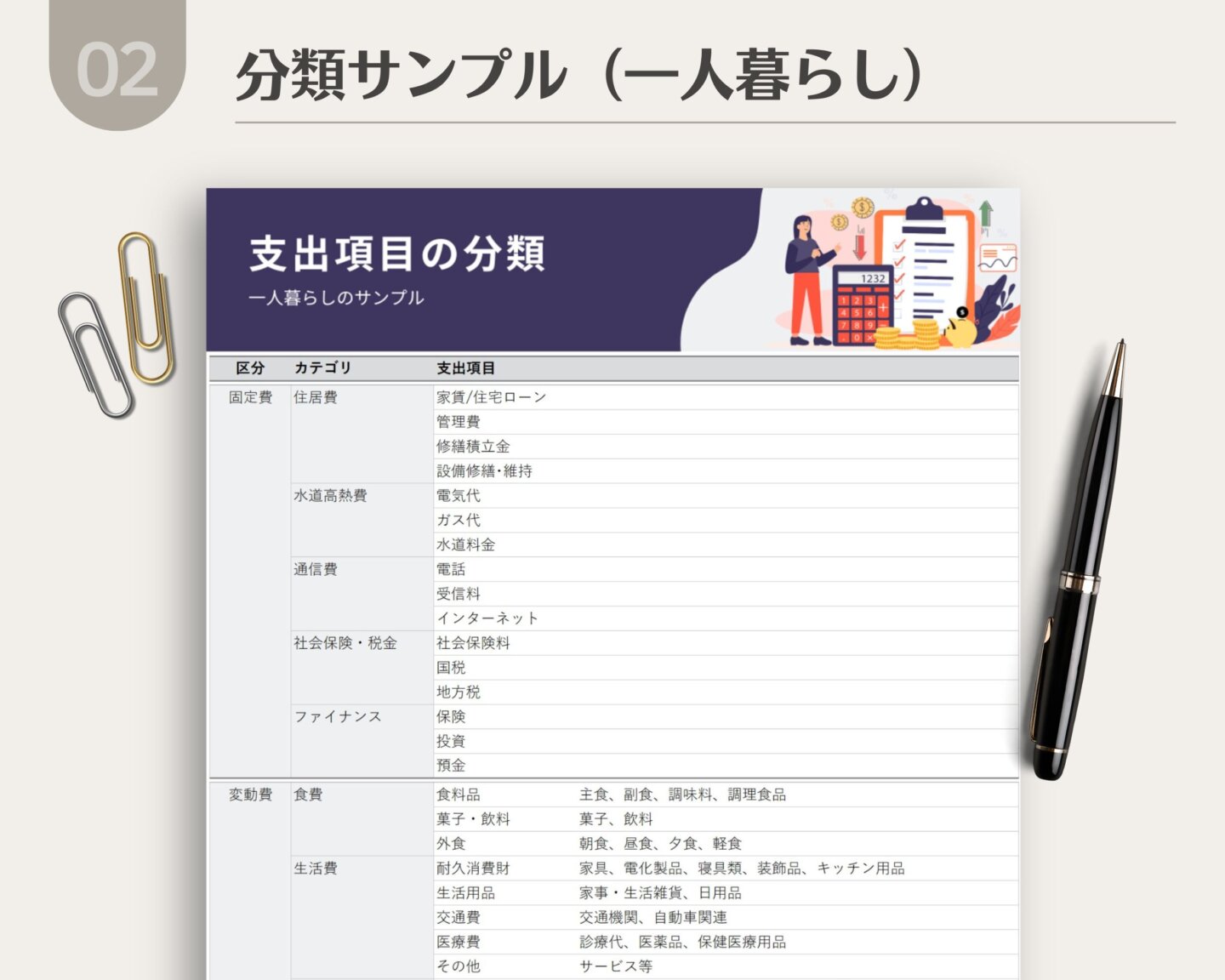Screen dimensions: 1225x980
Task: Click the 水道高熱費 category cell
Action: point(330,495)
